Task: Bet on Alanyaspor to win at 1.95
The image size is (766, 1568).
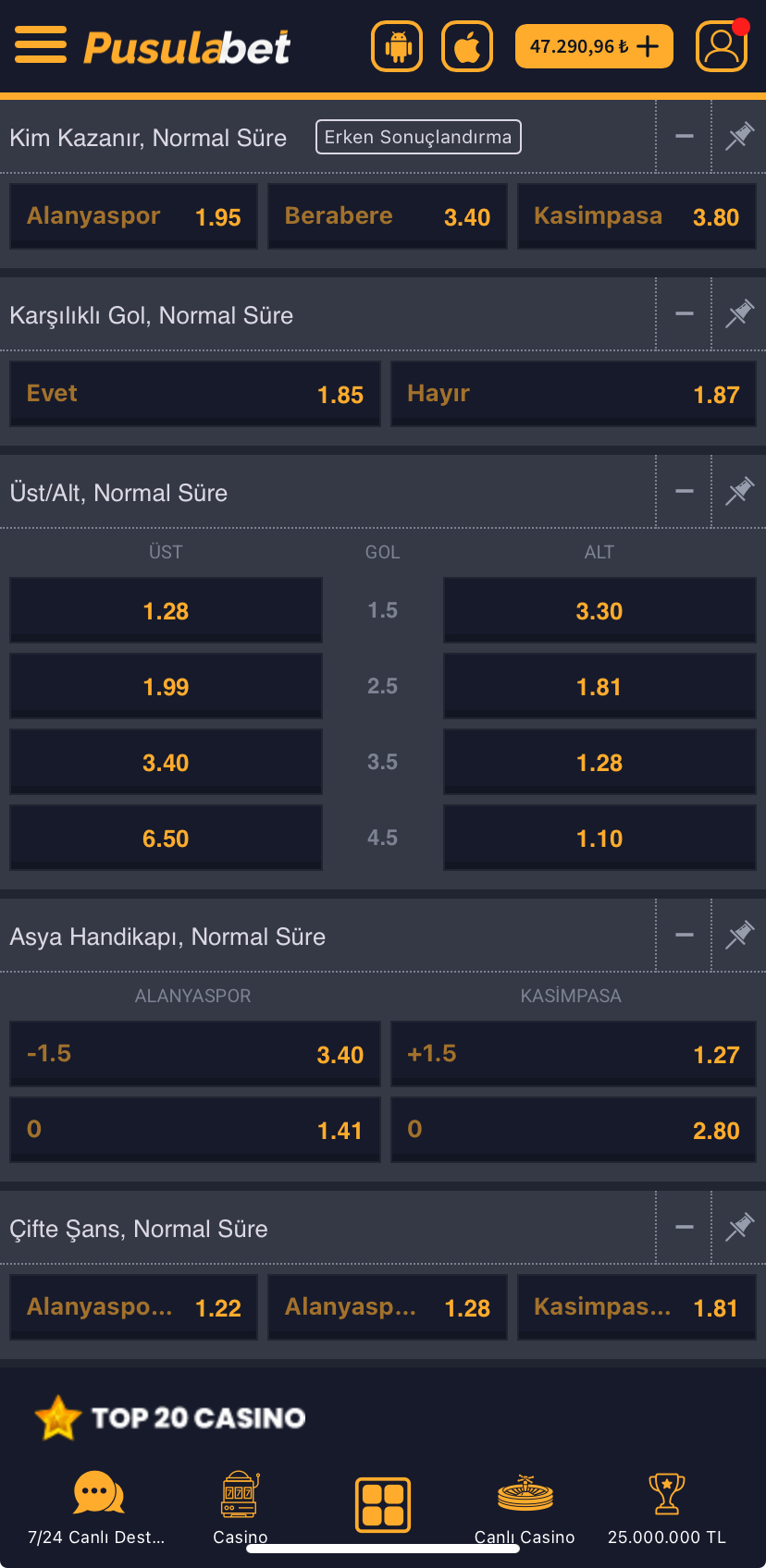Action: click(132, 215)
